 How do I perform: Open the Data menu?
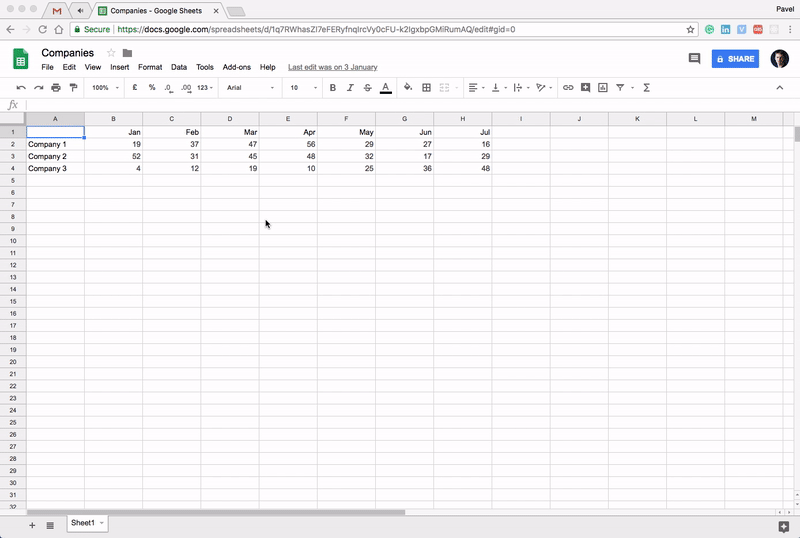(179, 67)
